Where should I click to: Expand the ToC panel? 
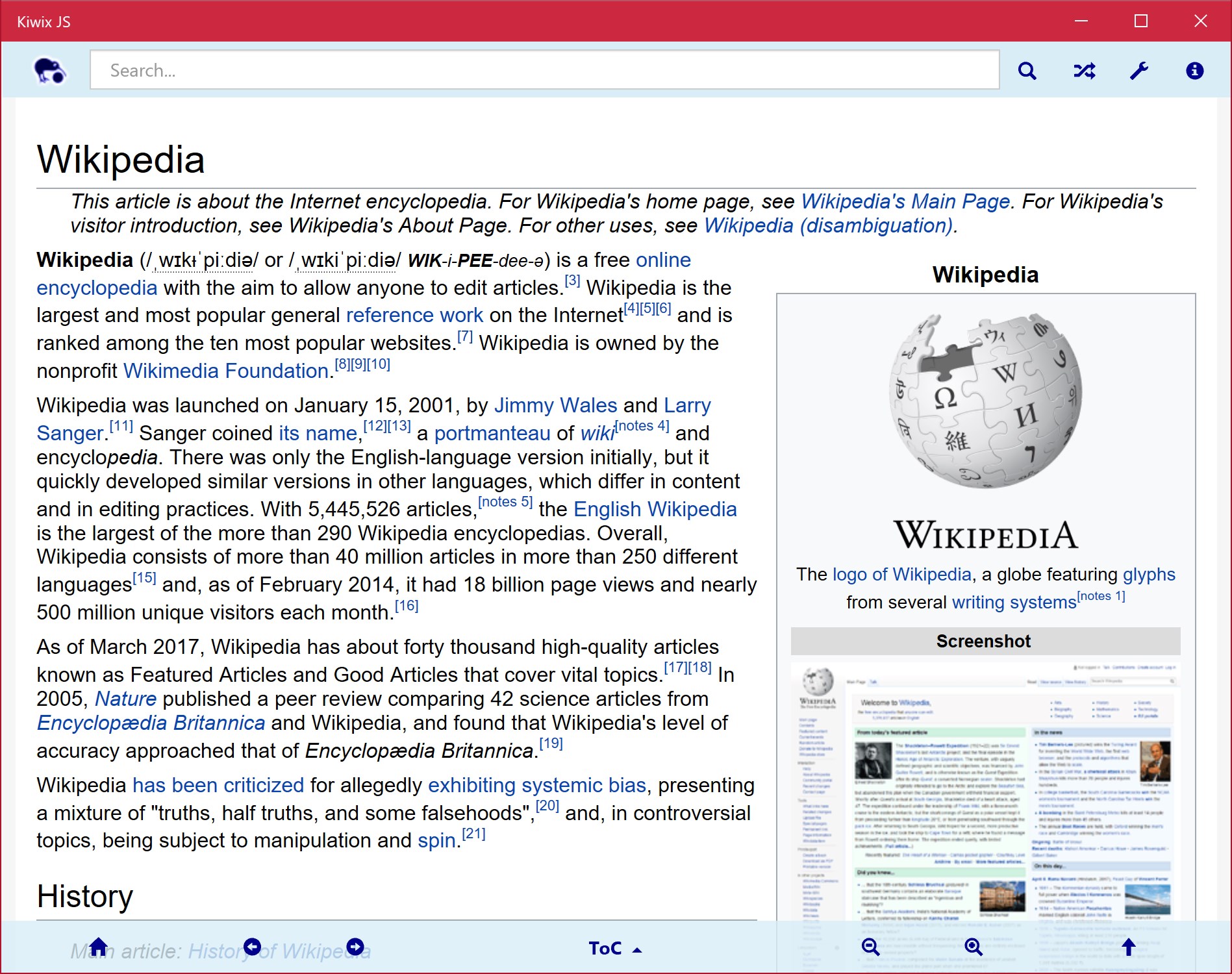[613, 948]
